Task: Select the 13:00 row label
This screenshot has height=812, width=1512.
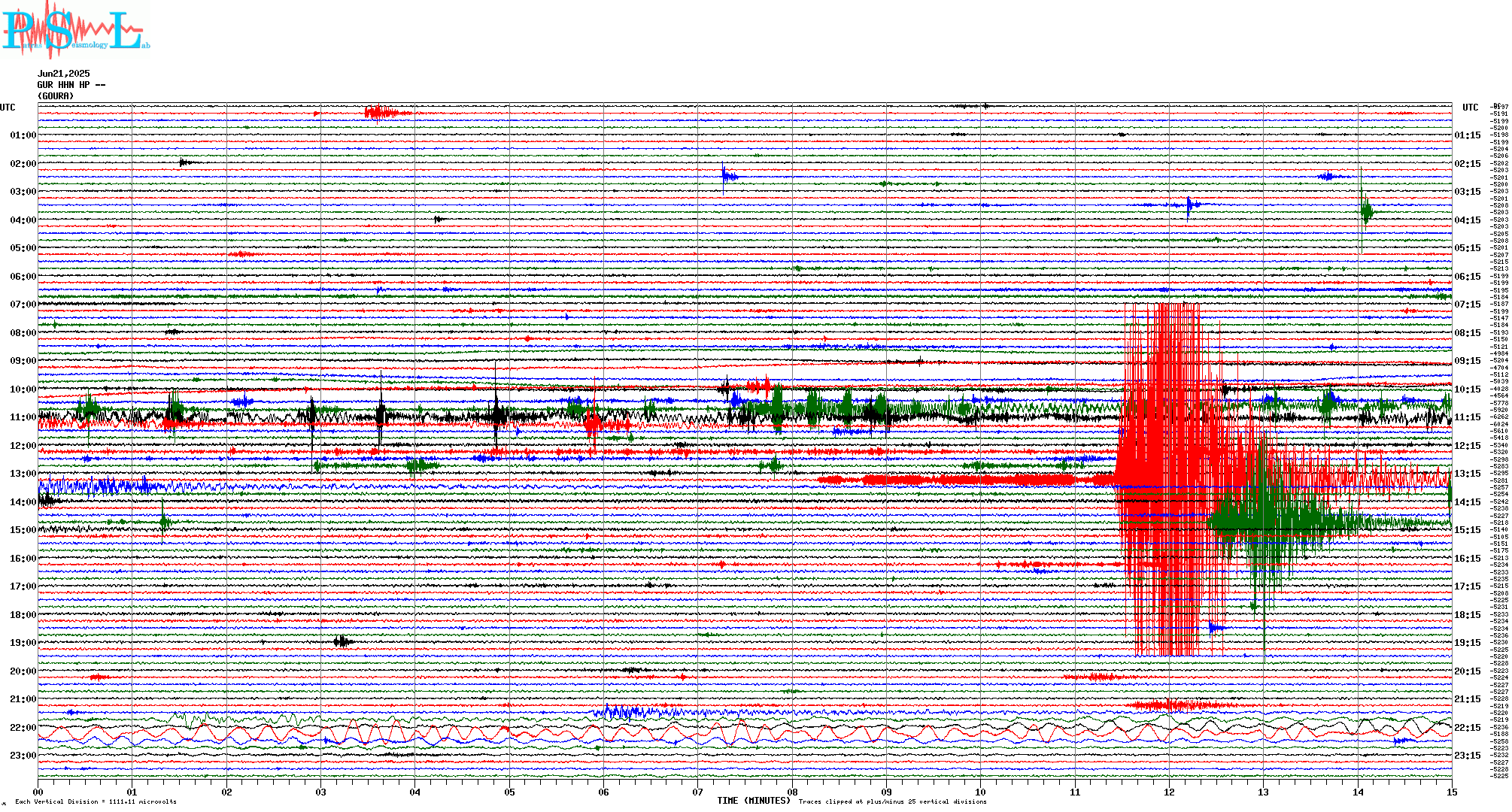Action: coord(23,474)
